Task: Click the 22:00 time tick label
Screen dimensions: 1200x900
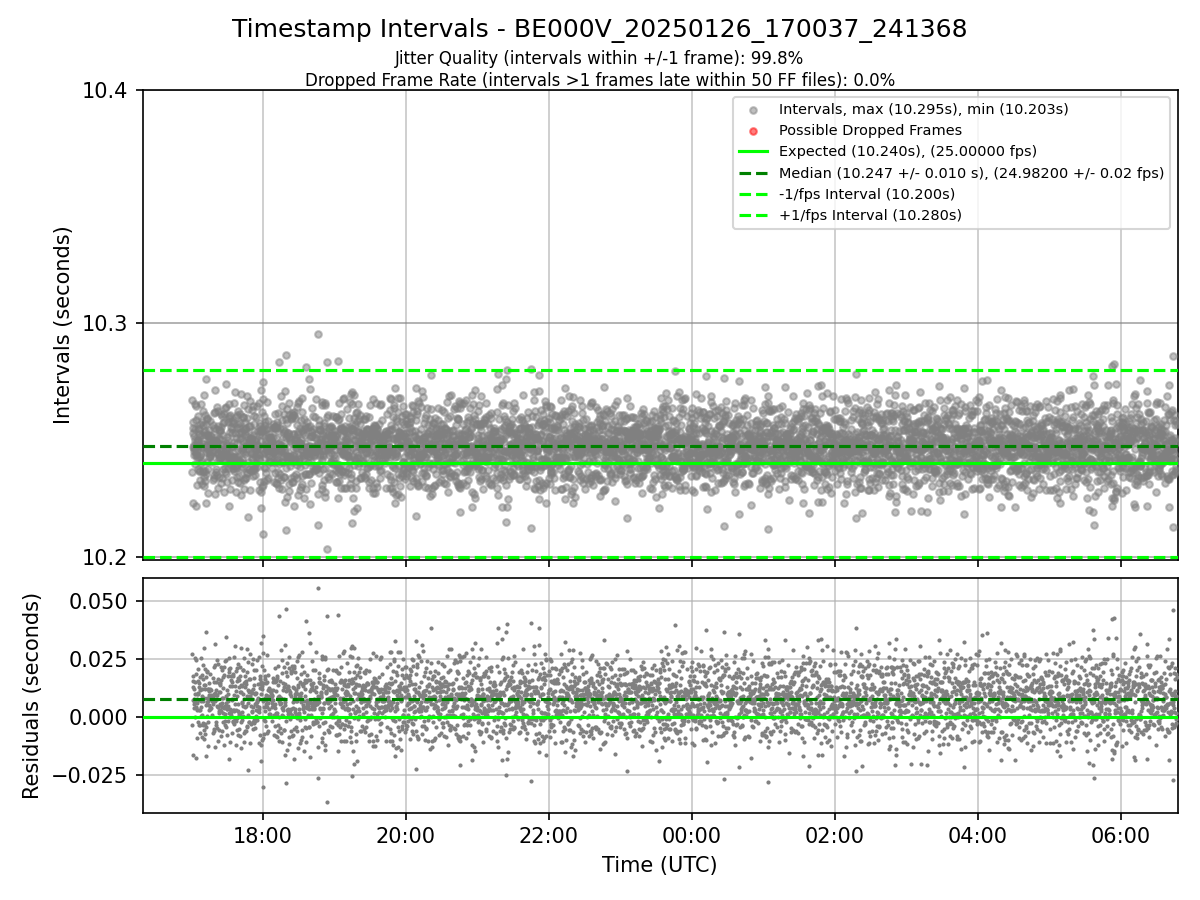Action: 549,835
